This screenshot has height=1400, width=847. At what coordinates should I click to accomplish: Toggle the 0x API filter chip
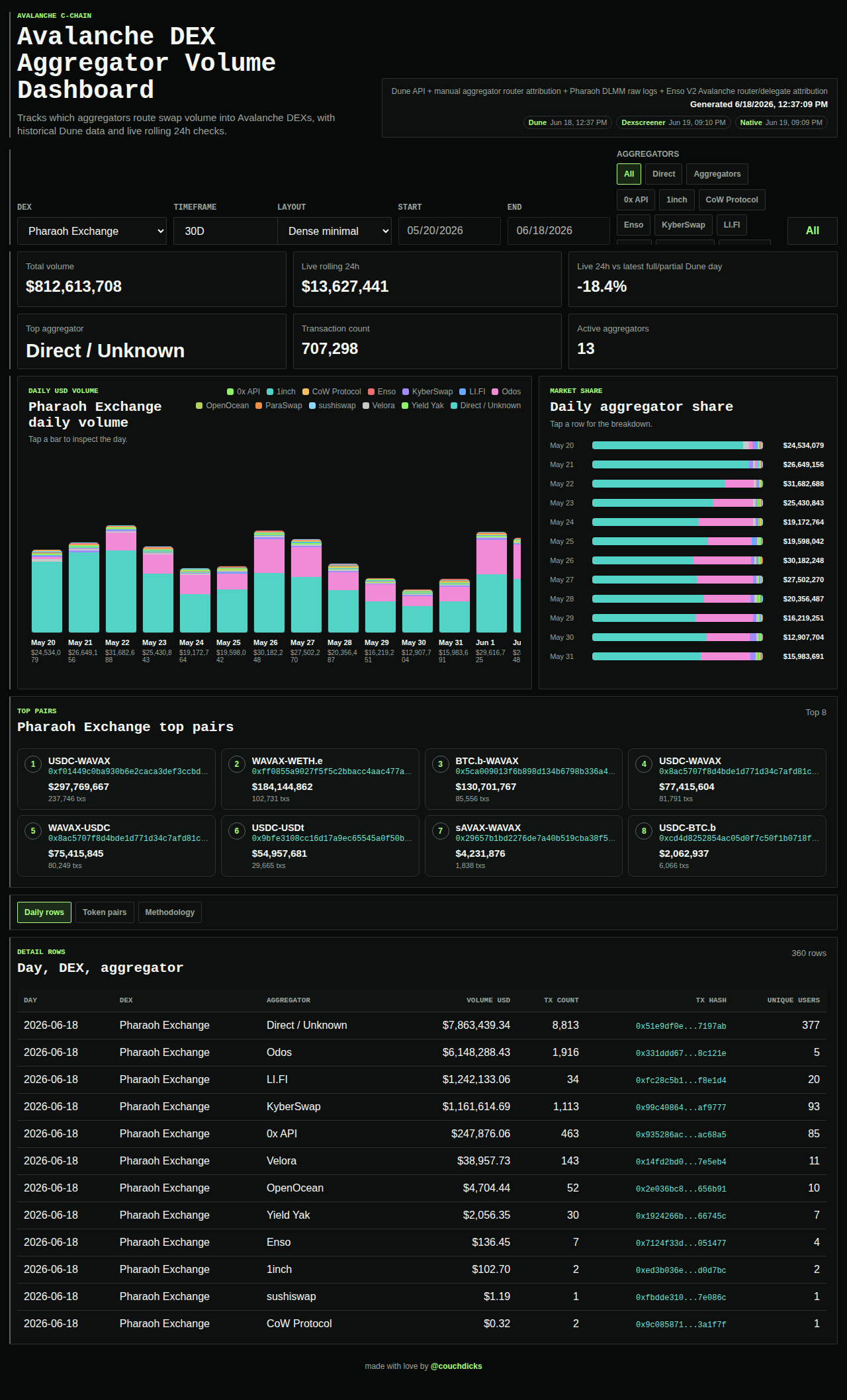coord(636,200)
